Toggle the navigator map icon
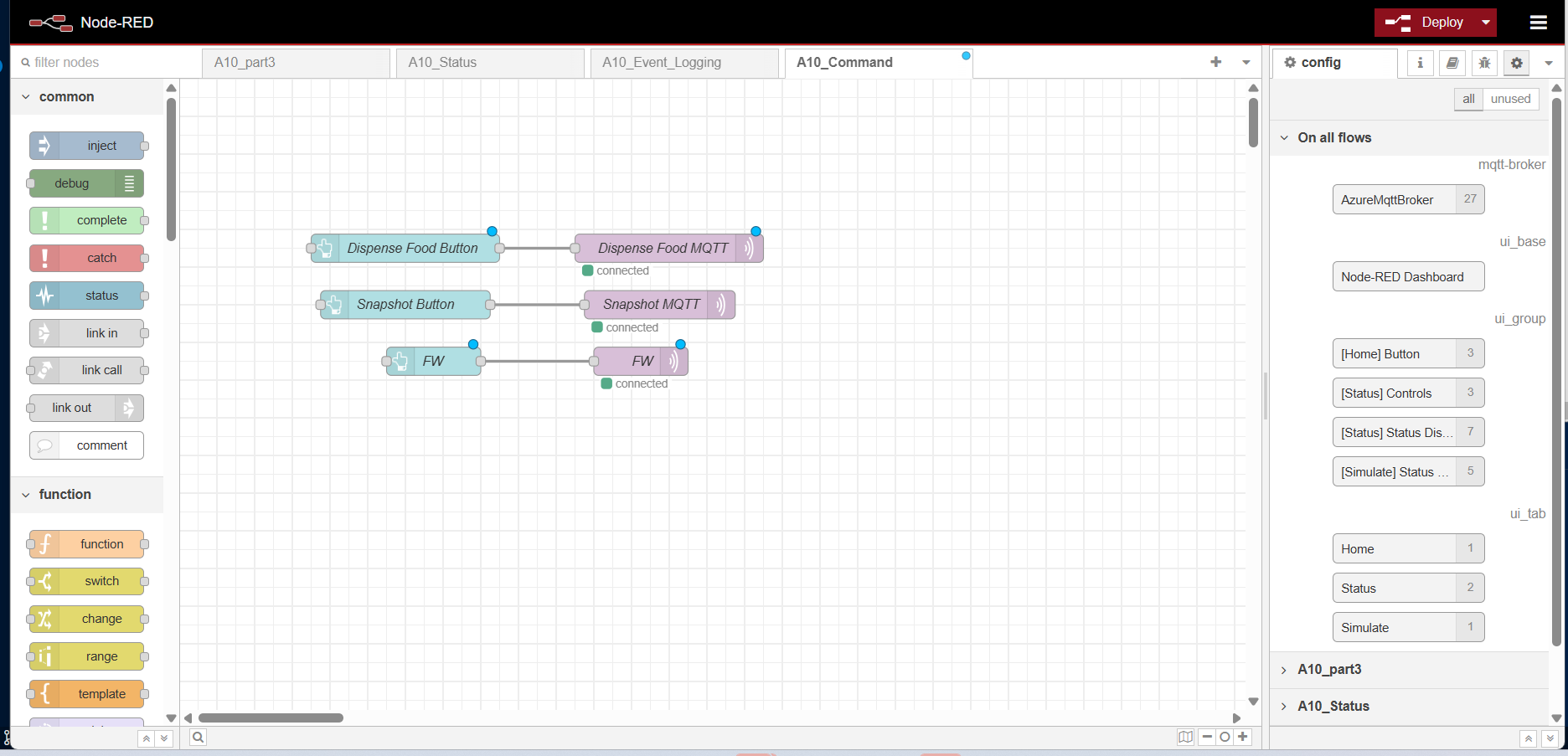1568x756 pixels. pyautogui.click(x=1185, y=737)
